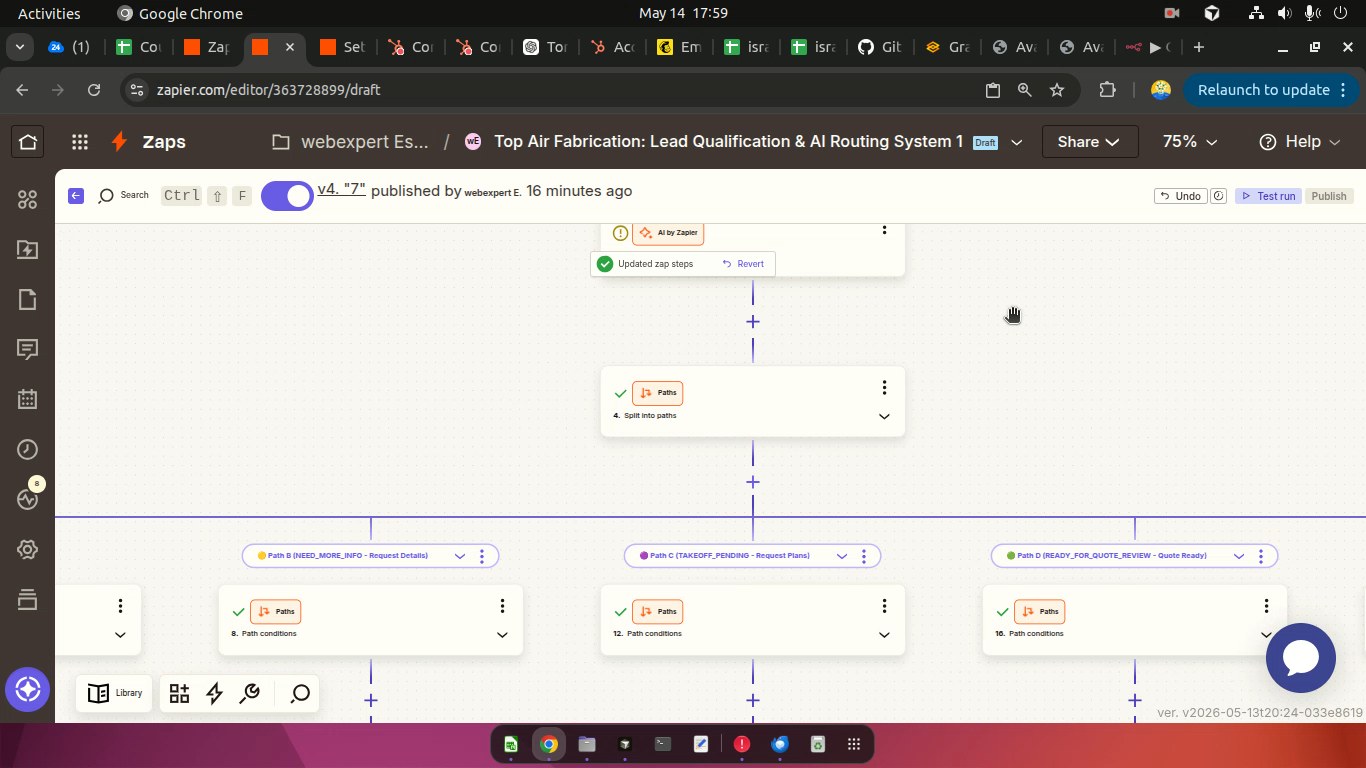This screenshot has width=1366, height=768.
Task: Click the folder-with-bolt icon in left sidebar
Action: tap(28, 250)
